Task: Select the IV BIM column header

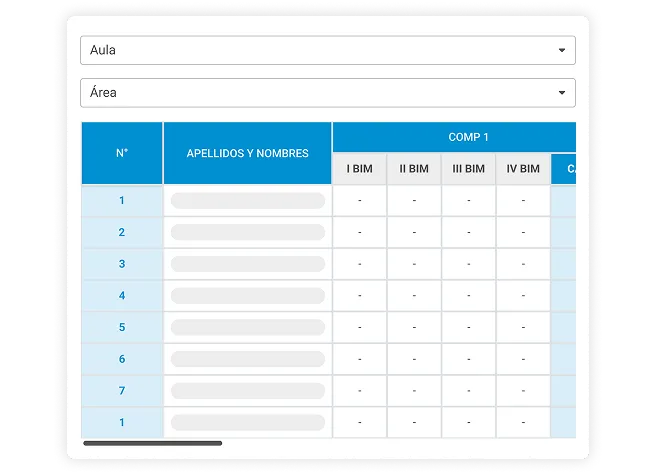Action: [523, 169]
